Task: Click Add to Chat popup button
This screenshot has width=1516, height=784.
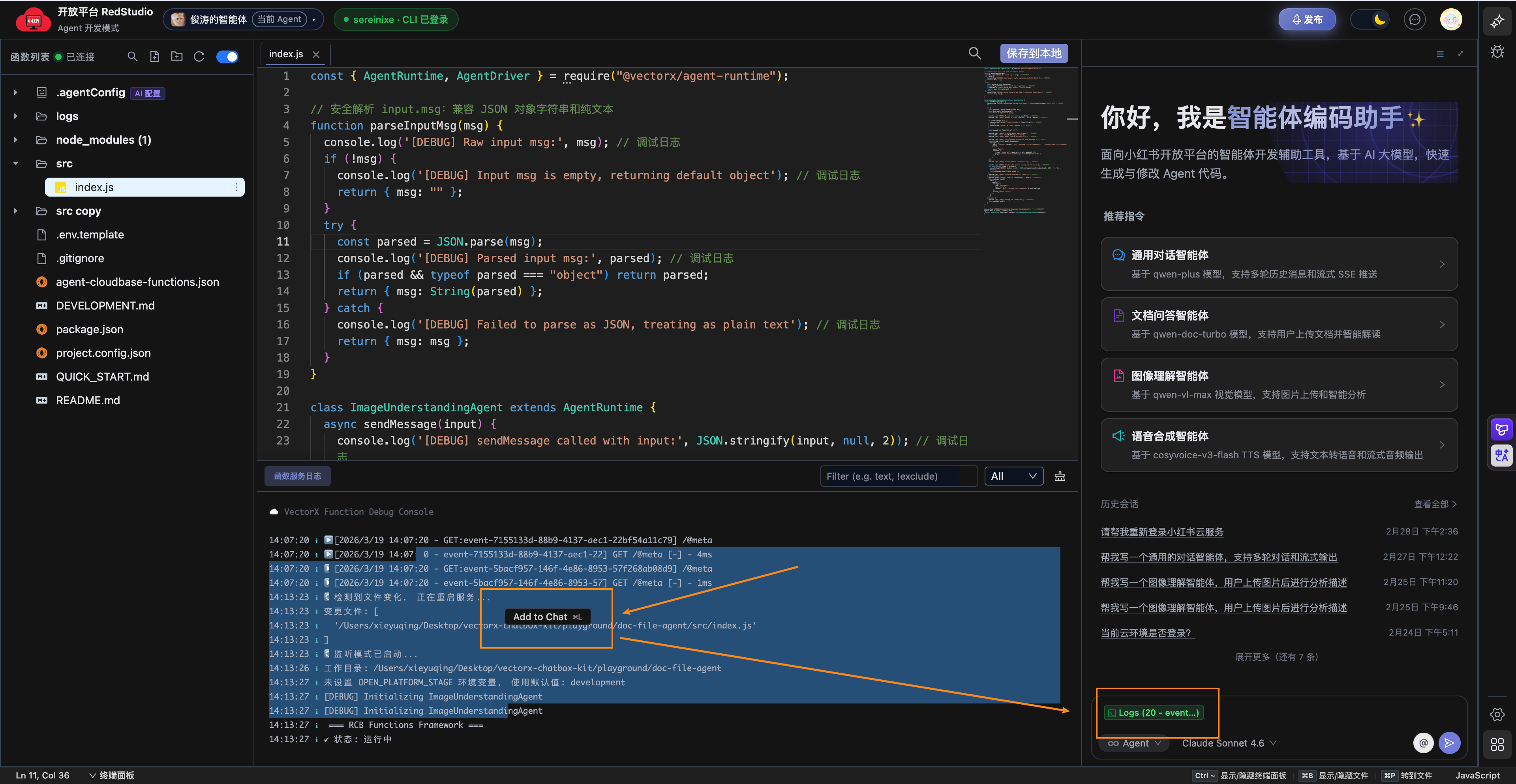Action: [x=547, y=616]
